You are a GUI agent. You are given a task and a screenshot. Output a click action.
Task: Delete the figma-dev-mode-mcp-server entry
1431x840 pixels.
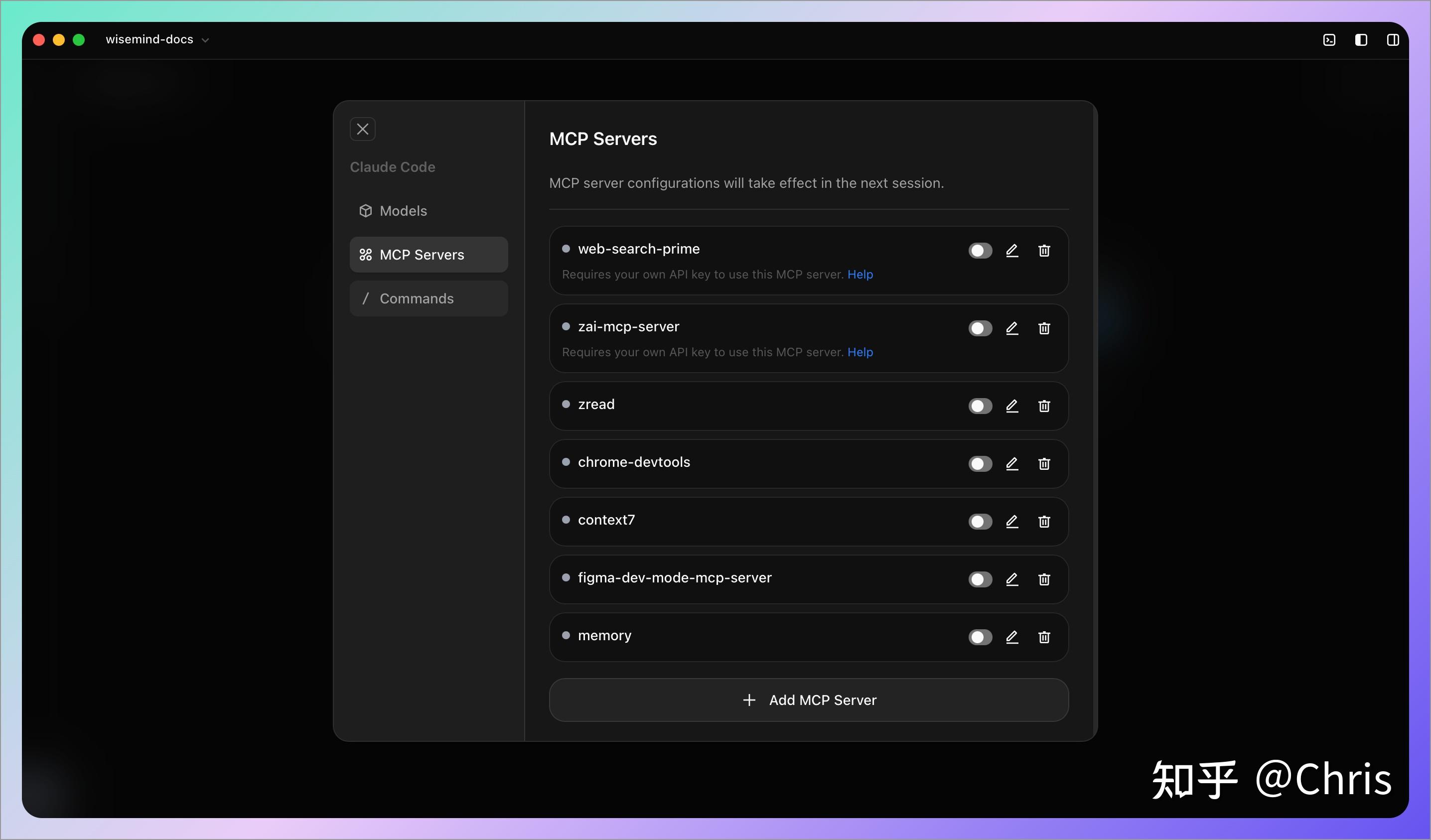[1044, 579]
